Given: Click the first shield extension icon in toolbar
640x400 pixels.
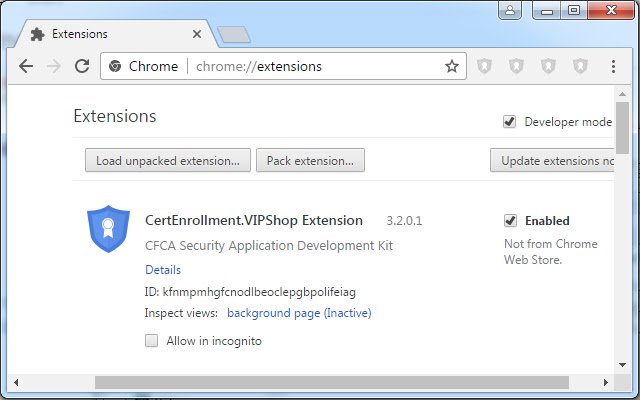Looking at the screenshot, I should pos(484,66).
